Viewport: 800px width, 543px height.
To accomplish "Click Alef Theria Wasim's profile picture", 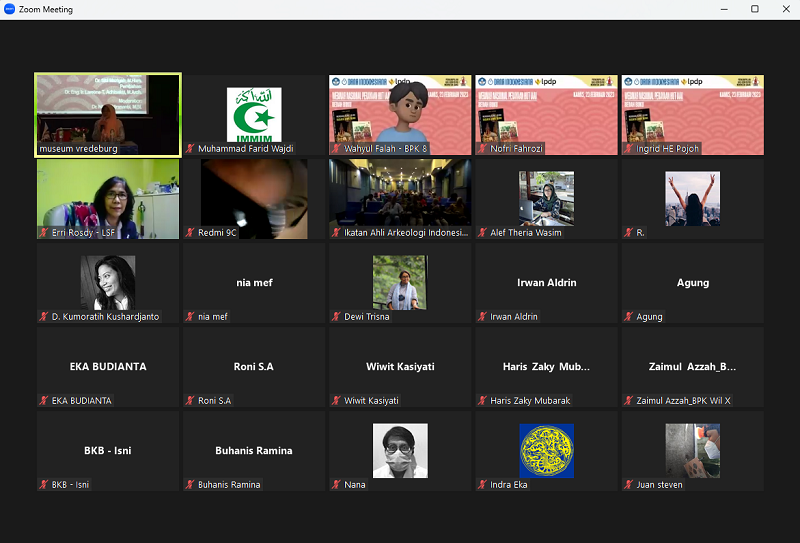I will (546, 199).
